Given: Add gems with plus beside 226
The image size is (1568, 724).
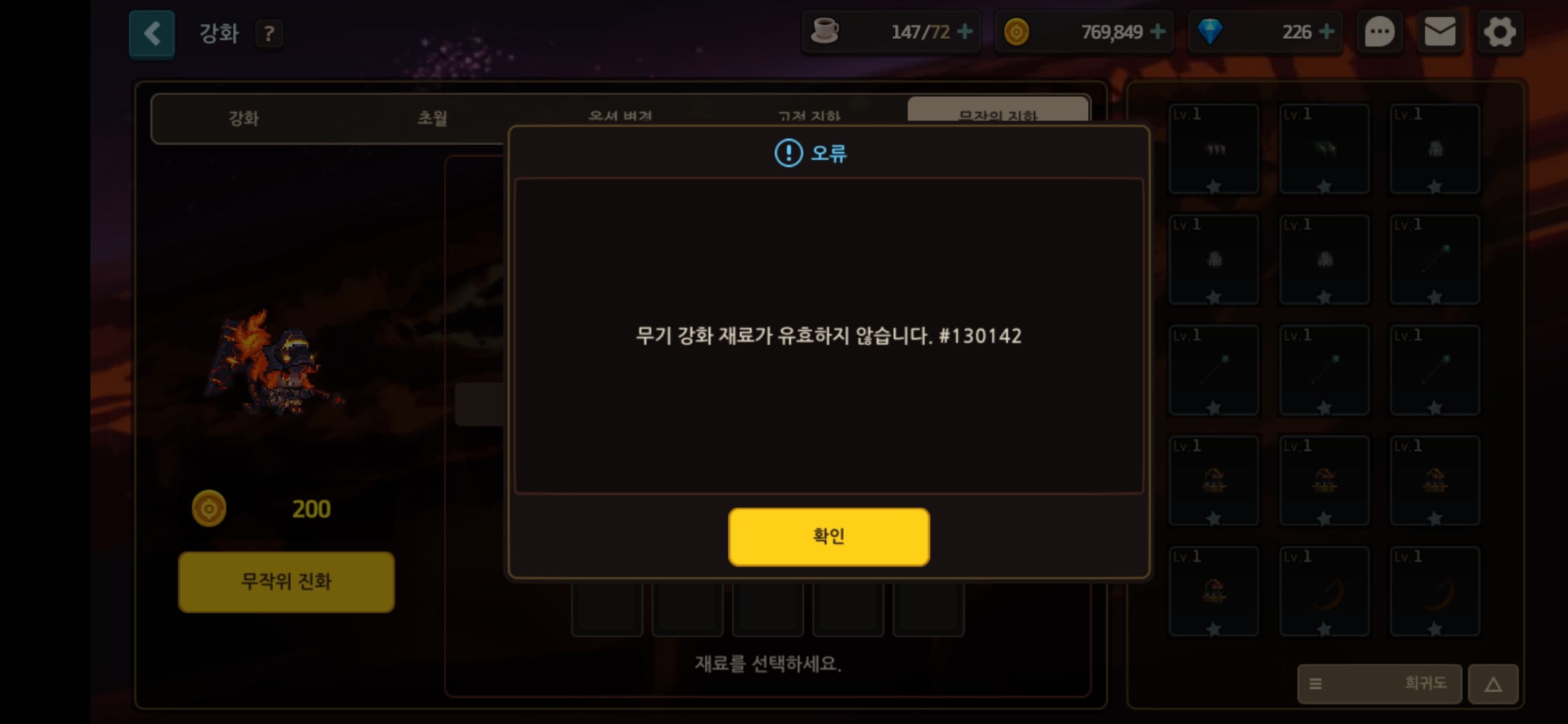Looking at the screenshot, I should (x=1326, y=32).
